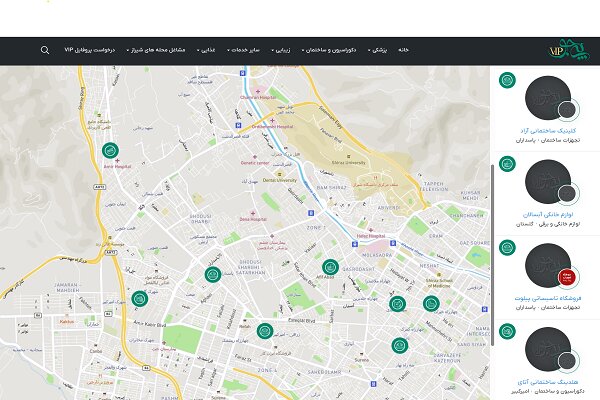
Task: Click subtitle under کلینیک ساختمانی آزاد
Action: point(548,140)
